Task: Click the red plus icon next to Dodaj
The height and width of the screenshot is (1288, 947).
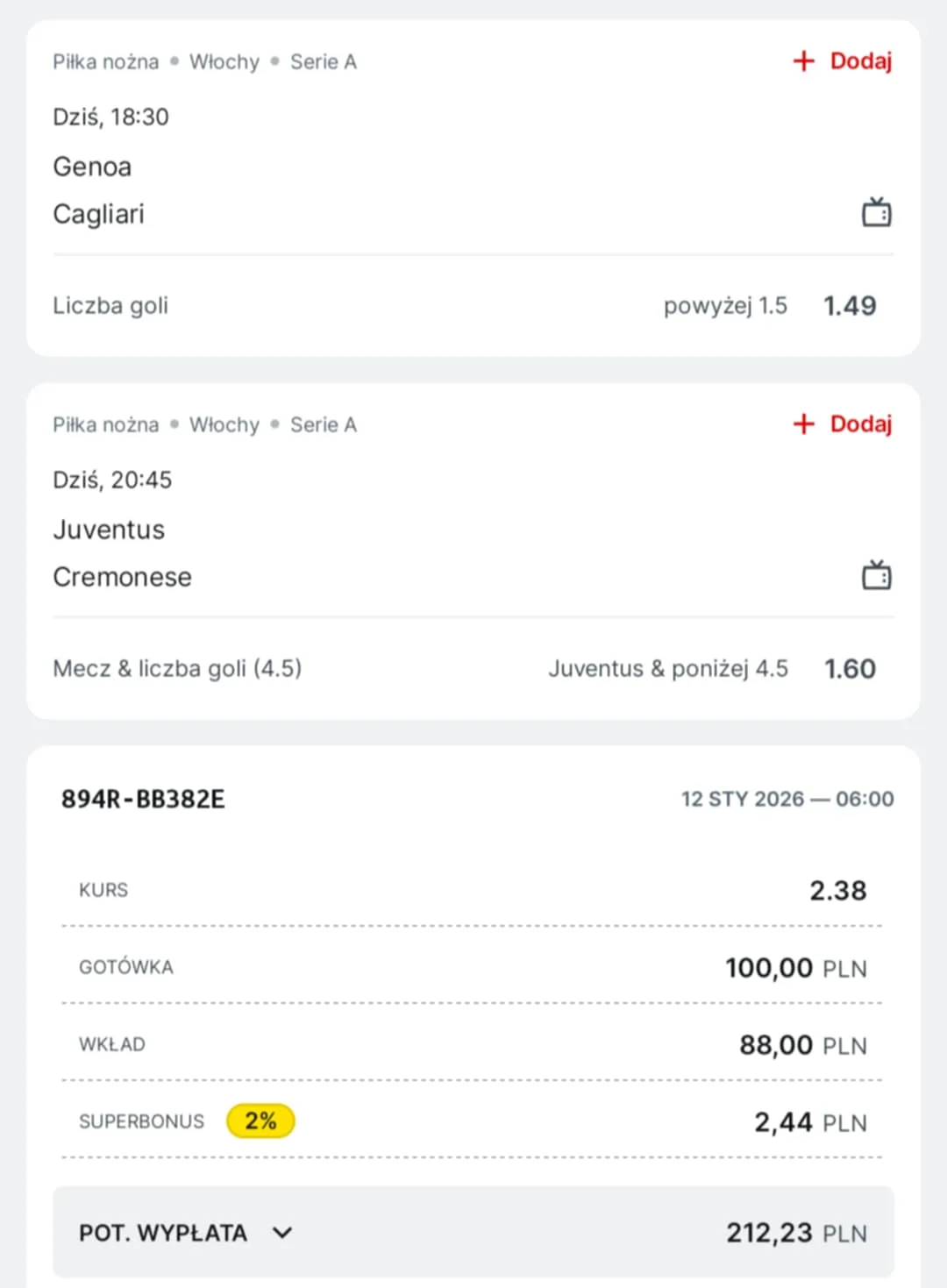Action: [x=803, y=60]
